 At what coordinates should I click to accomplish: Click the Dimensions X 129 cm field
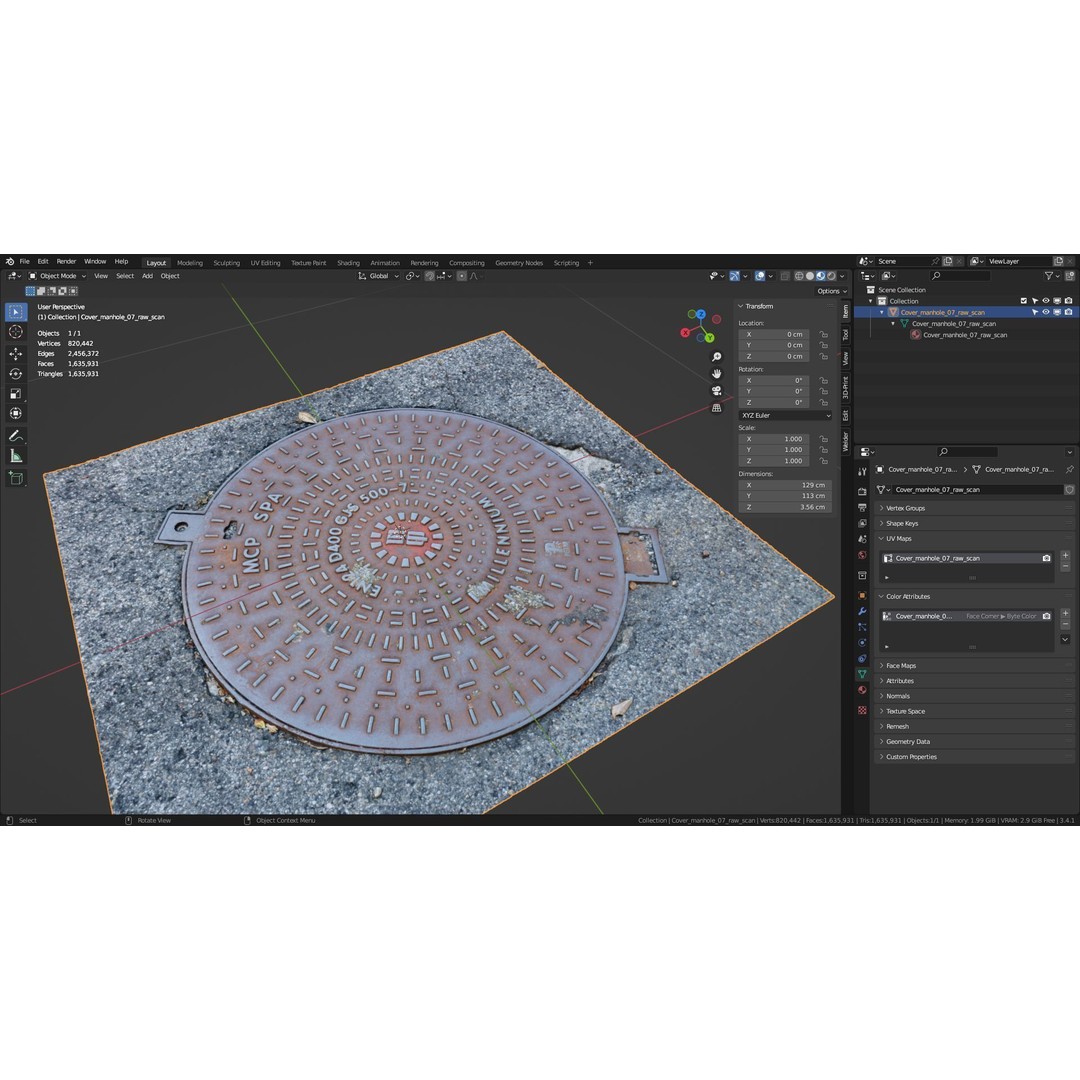click(785, 485)
